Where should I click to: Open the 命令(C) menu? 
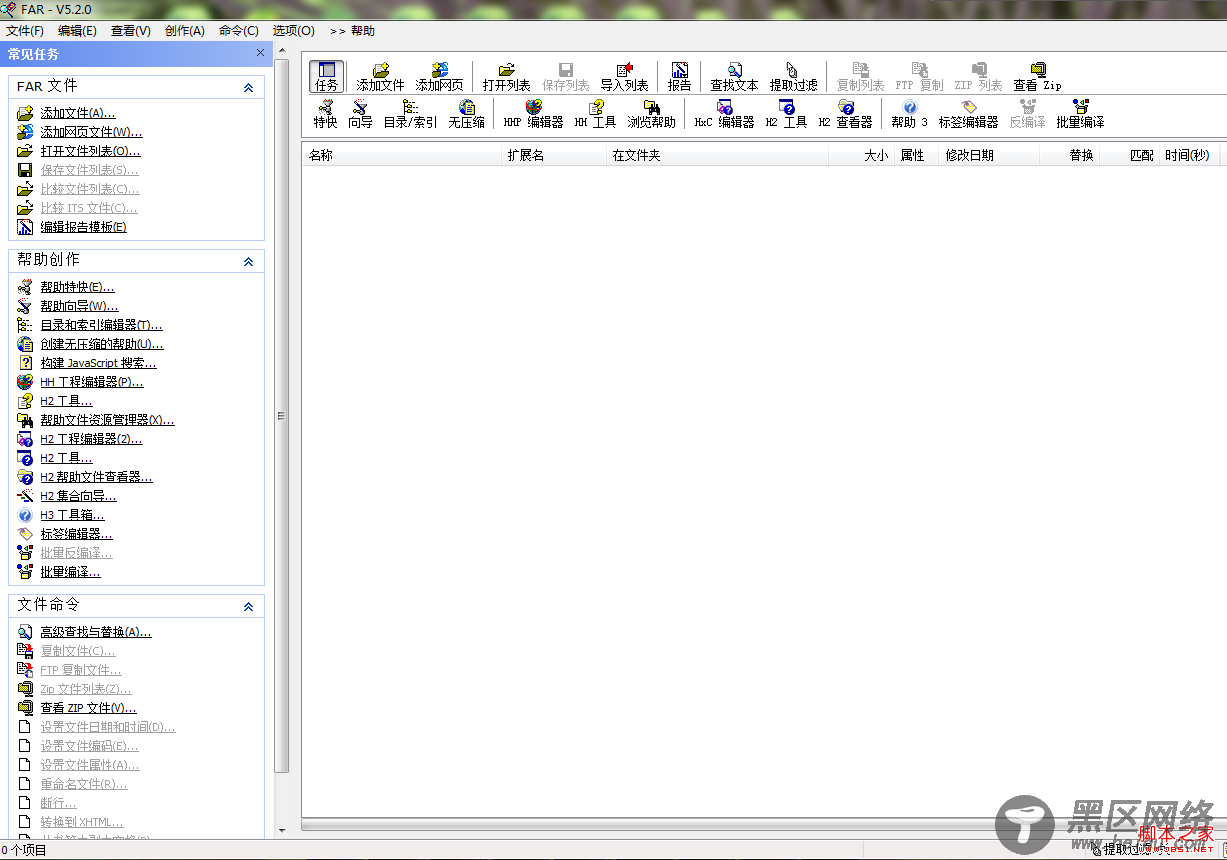239,31
